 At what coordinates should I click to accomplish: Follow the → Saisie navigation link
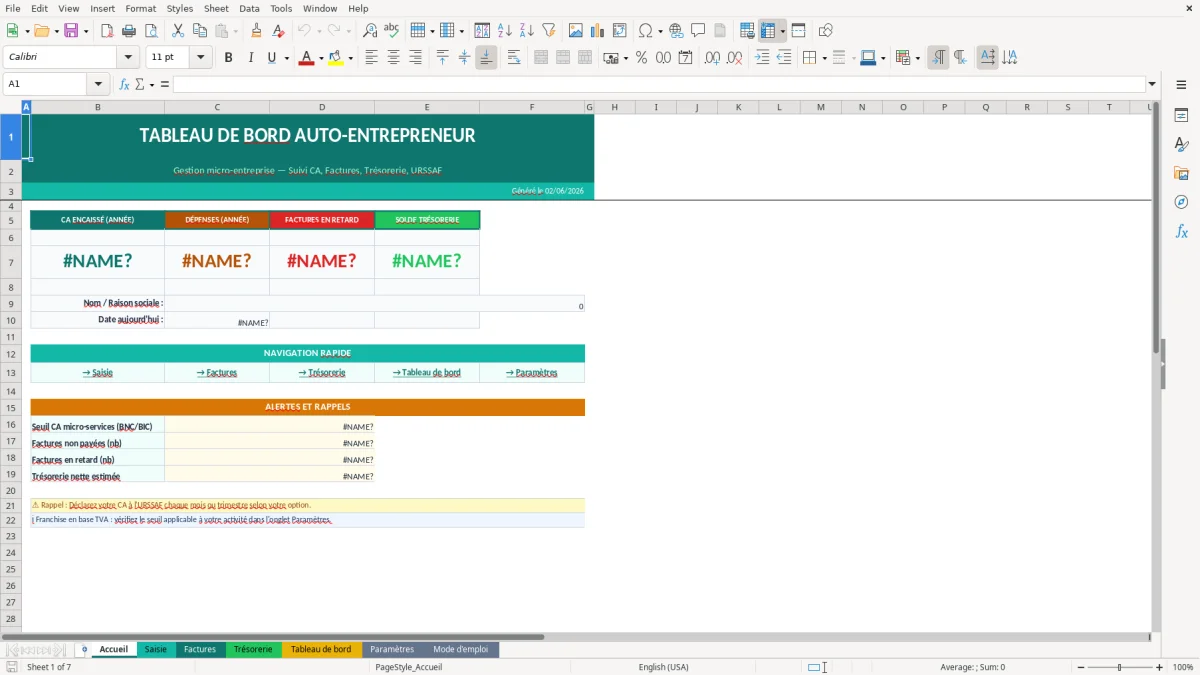pos(98,373)
